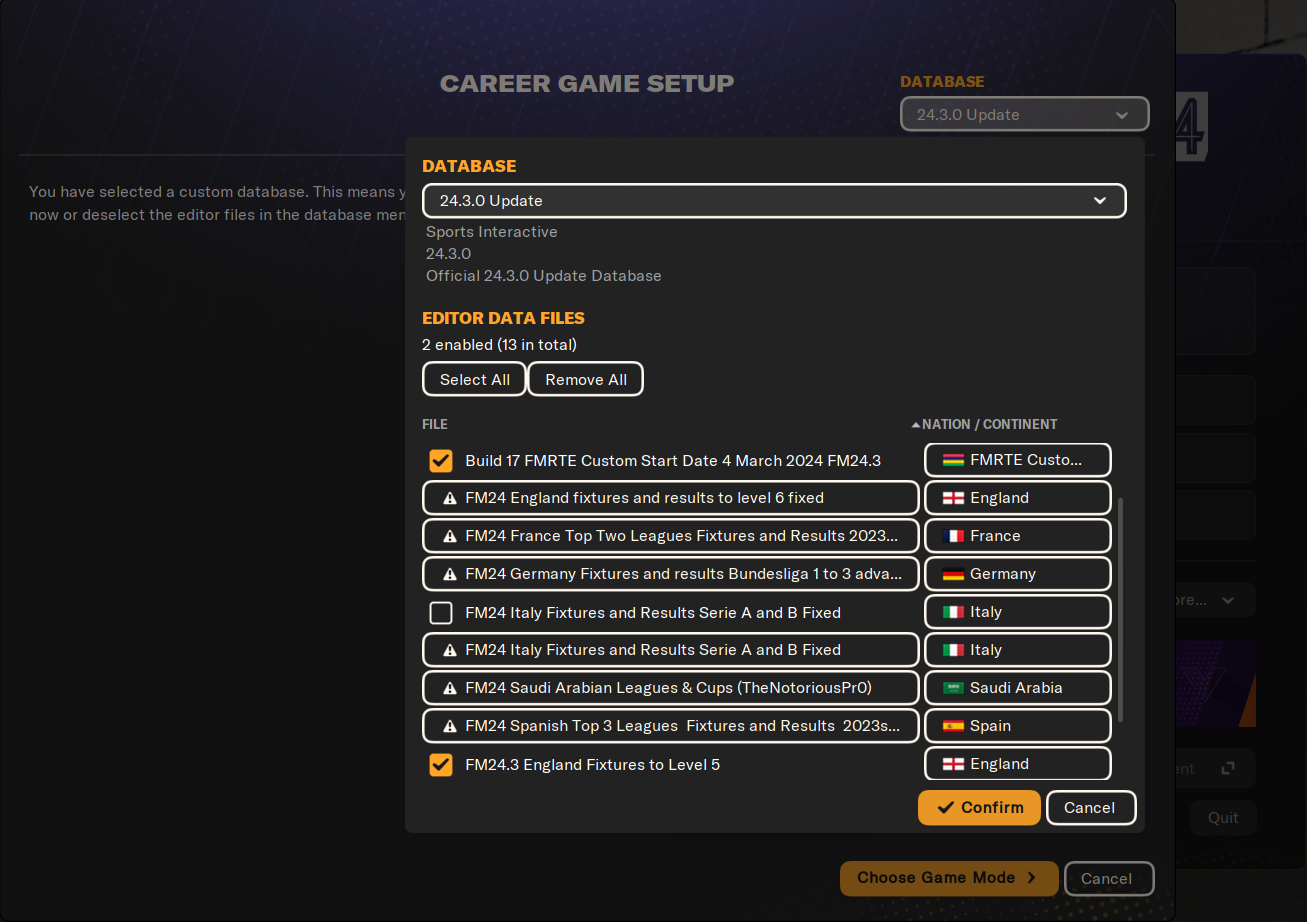The height and width of the screenshot is (922, 1307).
Task: Click warning icon on FM24 Germany Fixtures row
Action: click(x=450, y=574)
